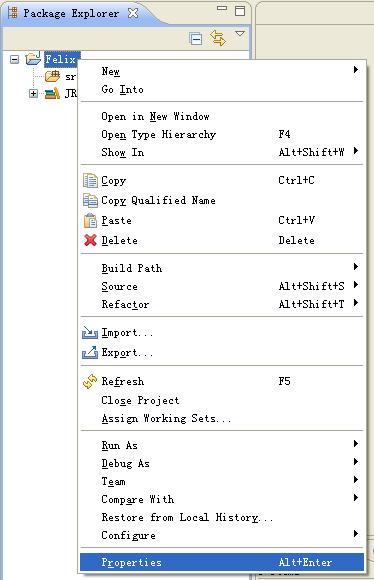Expand the JRE library tree node
This screenshot has height=580, width=374.
coord(33,93)
